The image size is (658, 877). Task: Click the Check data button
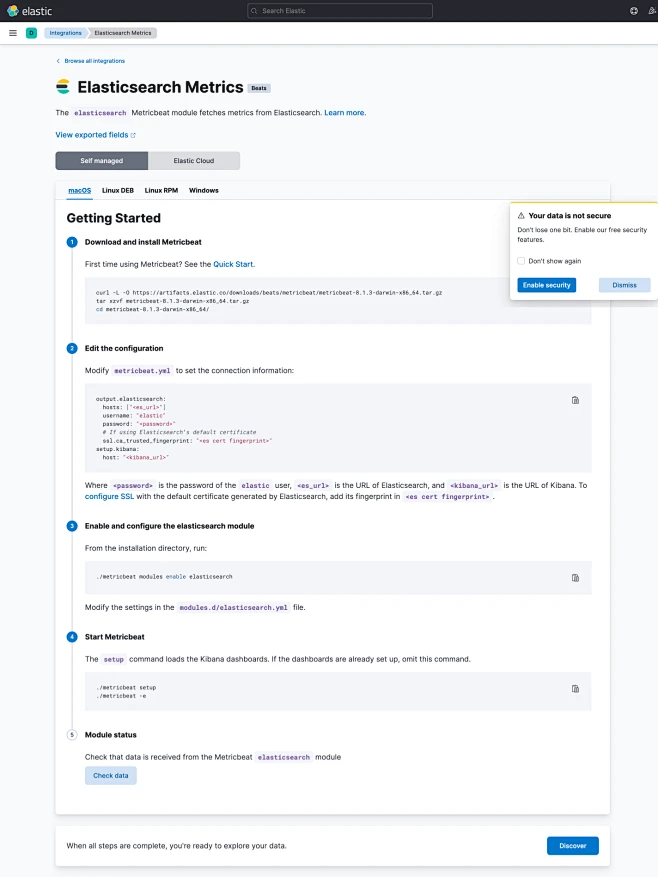click(110, 775)
